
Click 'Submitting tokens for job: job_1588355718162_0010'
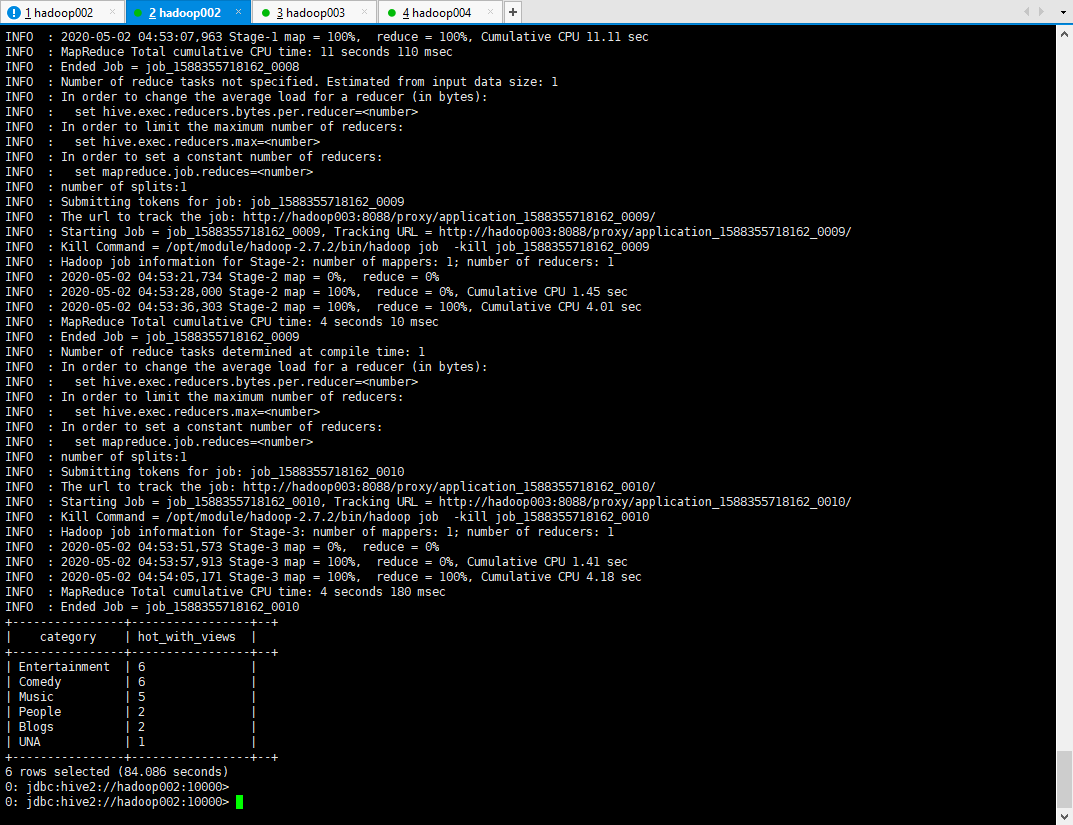(233, 472)
